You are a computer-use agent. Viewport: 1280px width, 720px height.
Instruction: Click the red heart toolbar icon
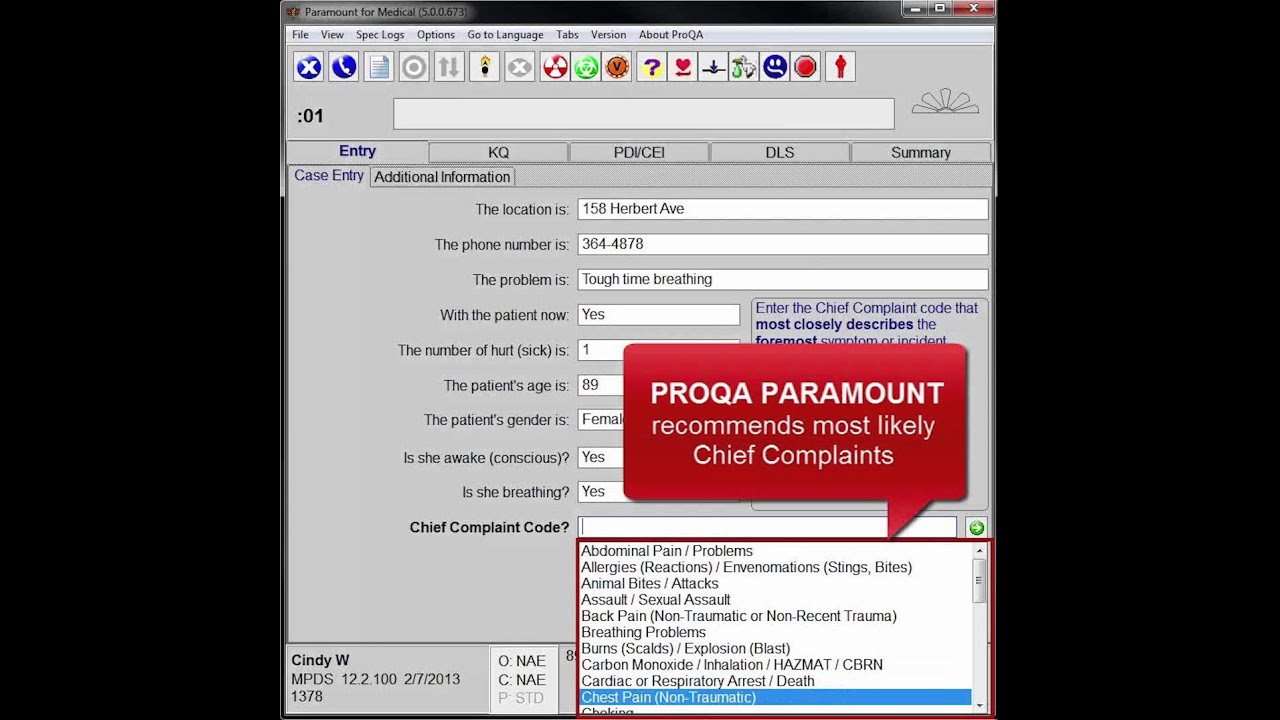(683, 67)
